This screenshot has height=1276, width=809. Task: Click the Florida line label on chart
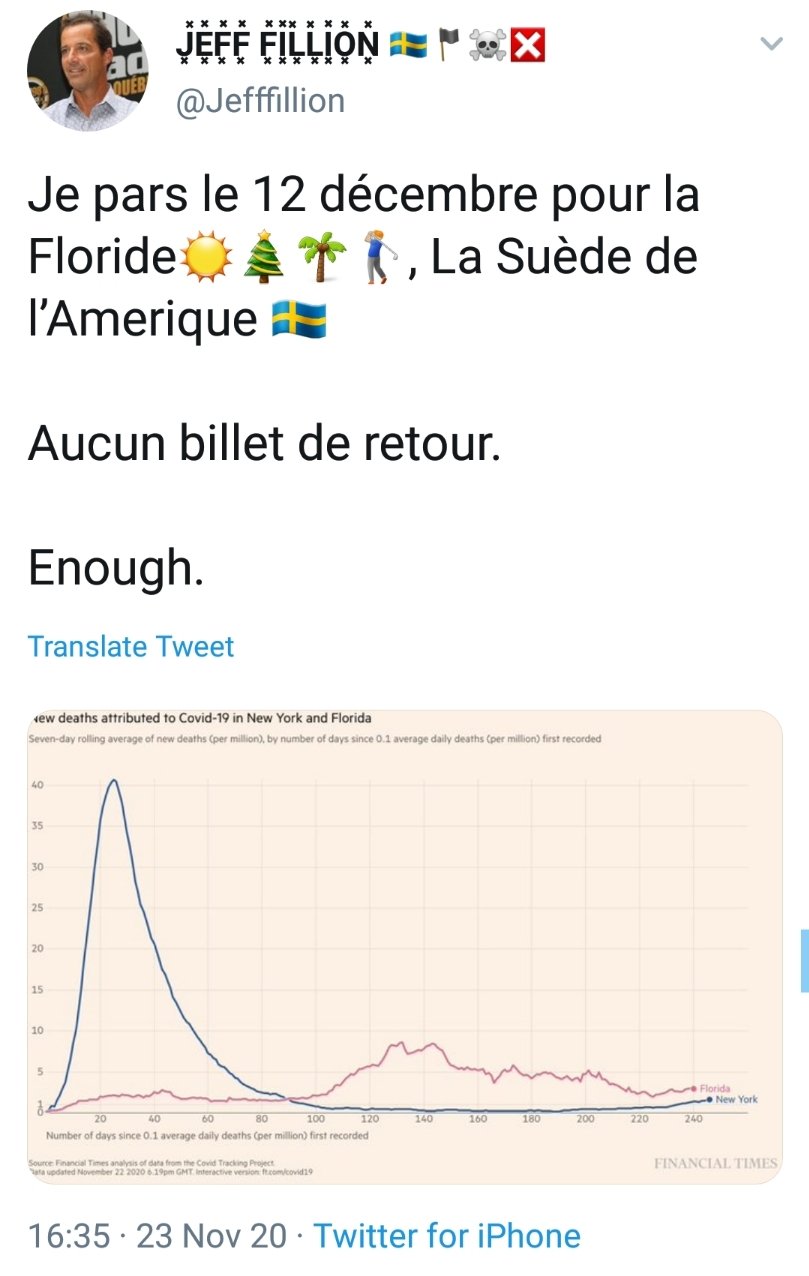pos(715,1088)
